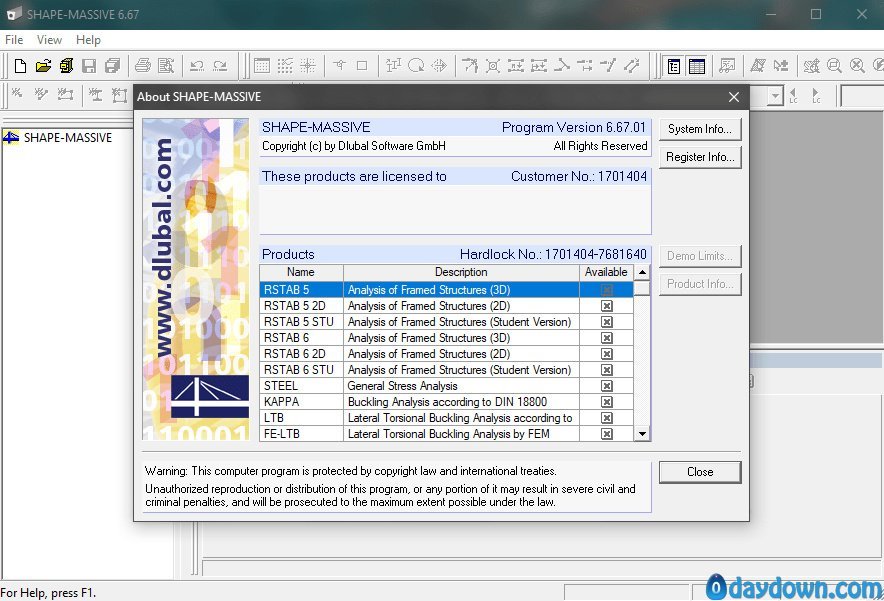
Task: Click the hatched parallelogram toolbar icon
Action: click(x=757, y=66)
